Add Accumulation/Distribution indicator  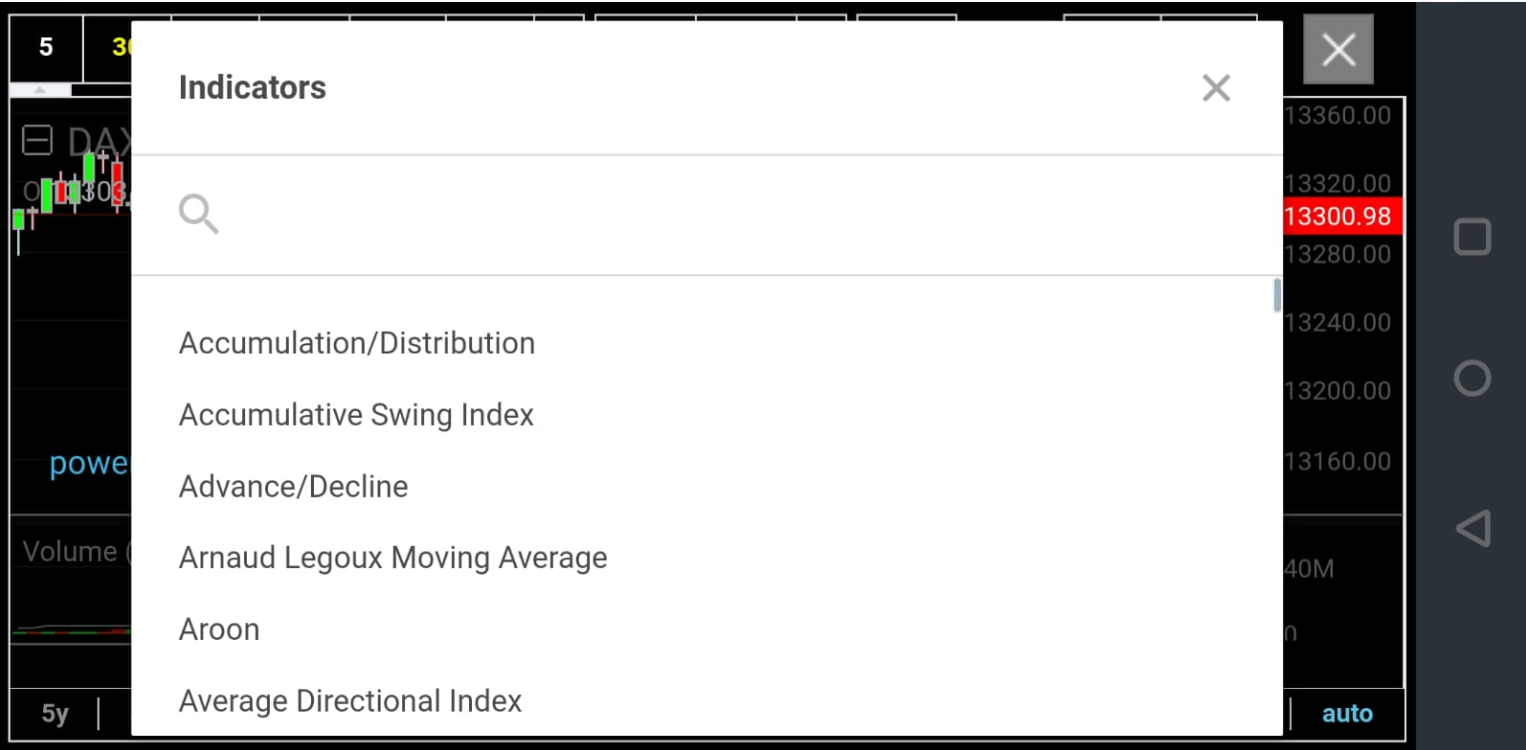coord(357,343)
